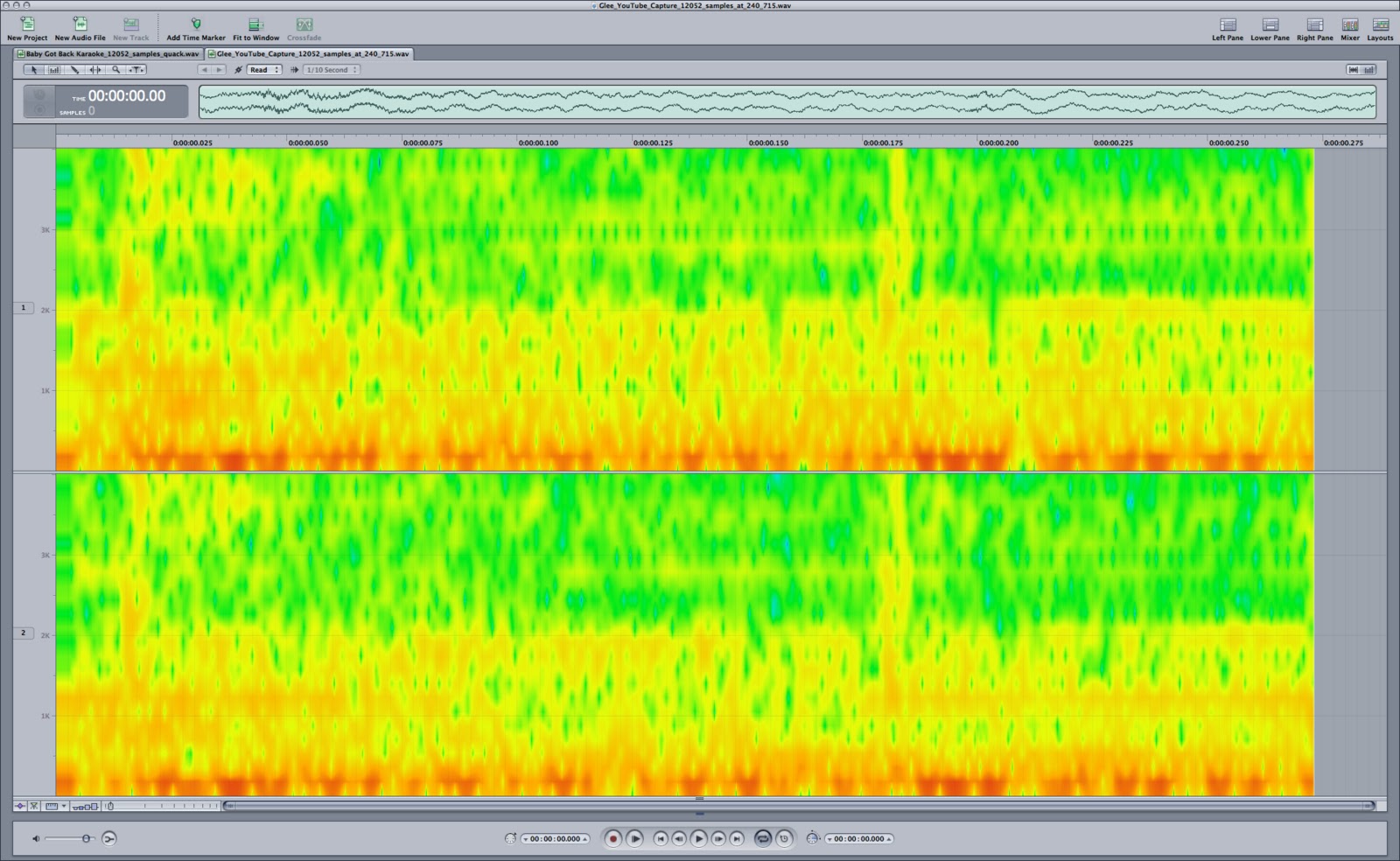
Task: Click the Record button
Action: [613, 838]
